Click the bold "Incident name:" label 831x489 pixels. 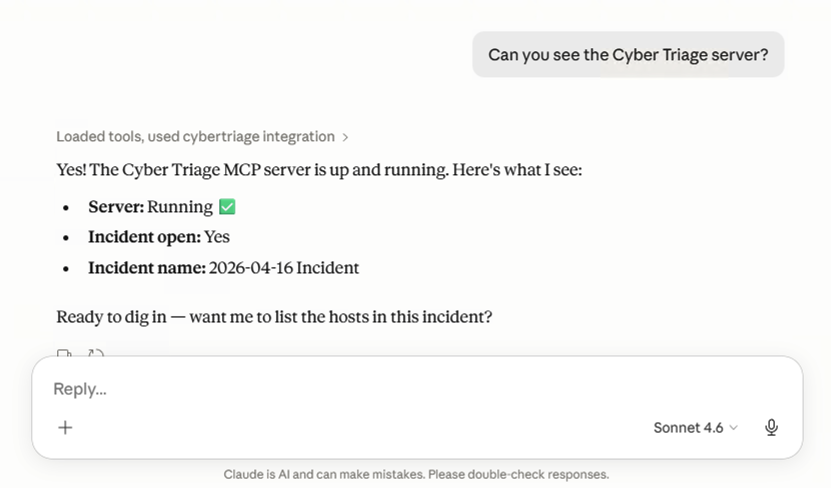click(x=147, y=268)
